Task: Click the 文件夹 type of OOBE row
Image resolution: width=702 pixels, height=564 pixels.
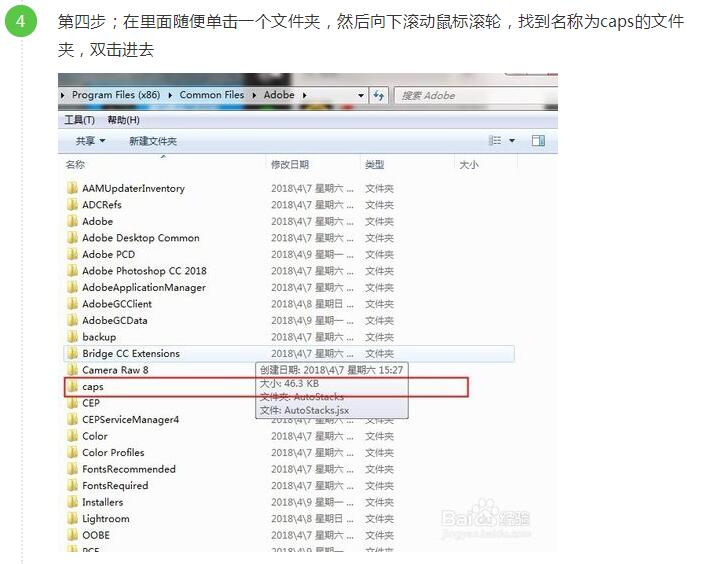Action: 379,535
